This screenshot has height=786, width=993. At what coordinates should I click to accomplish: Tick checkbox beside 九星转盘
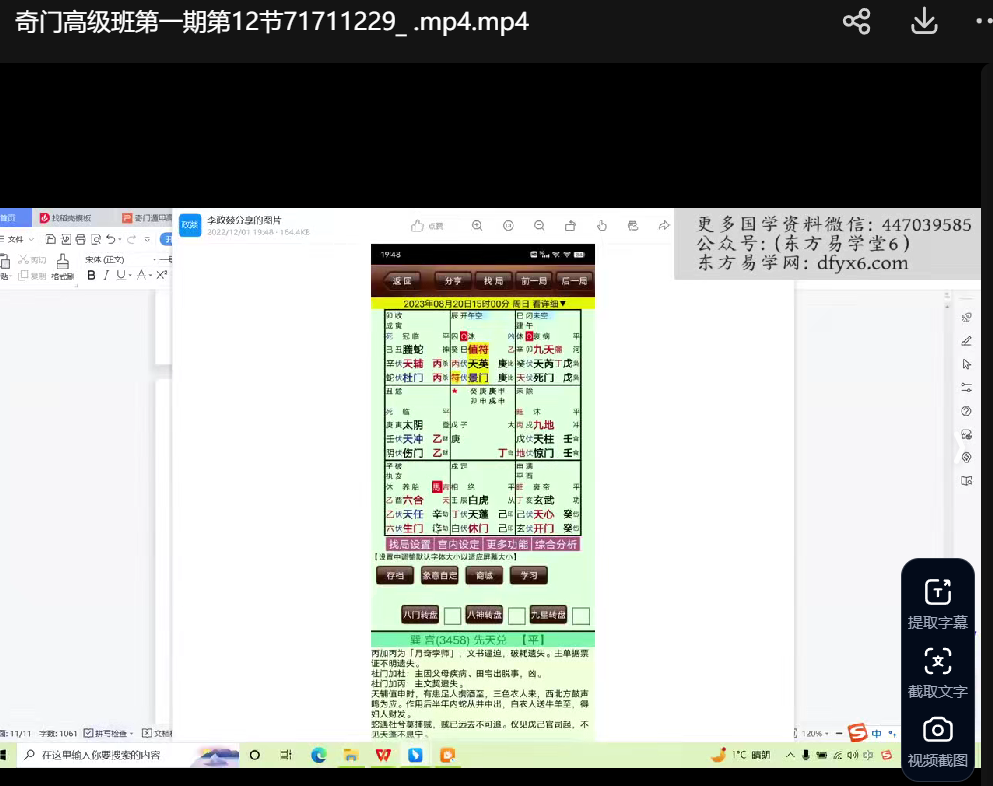pos(580,616)
